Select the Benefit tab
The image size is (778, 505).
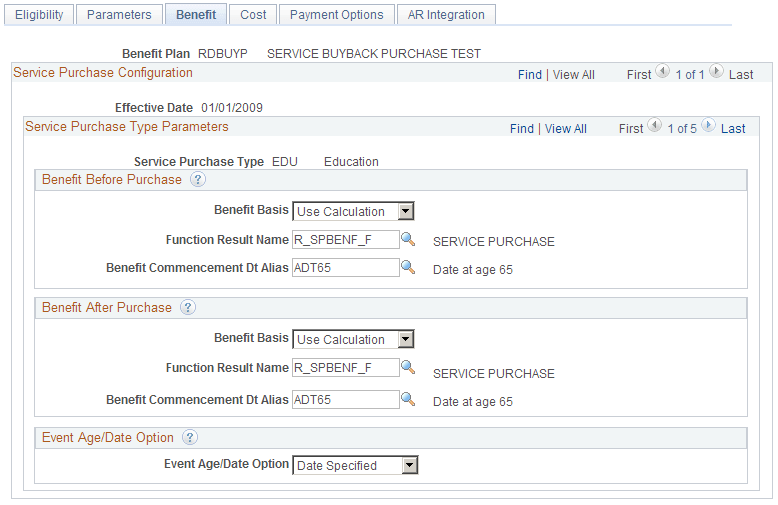pos(196,14)
